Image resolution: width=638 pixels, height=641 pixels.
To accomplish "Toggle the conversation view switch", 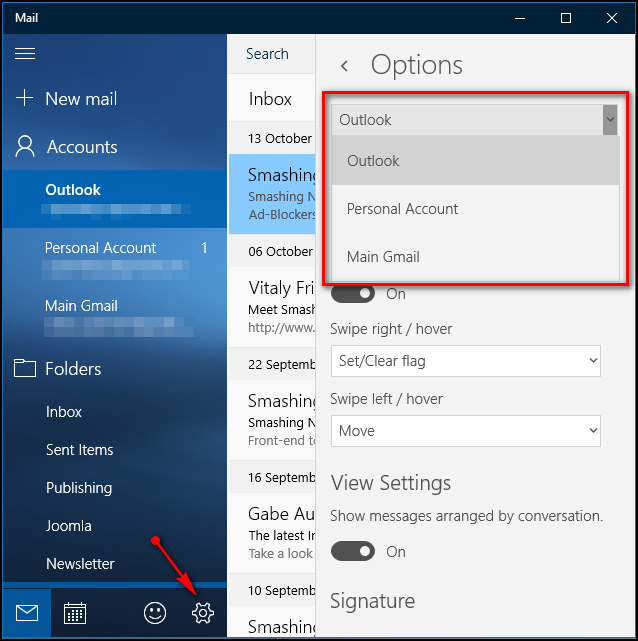I will click(353, 551).
